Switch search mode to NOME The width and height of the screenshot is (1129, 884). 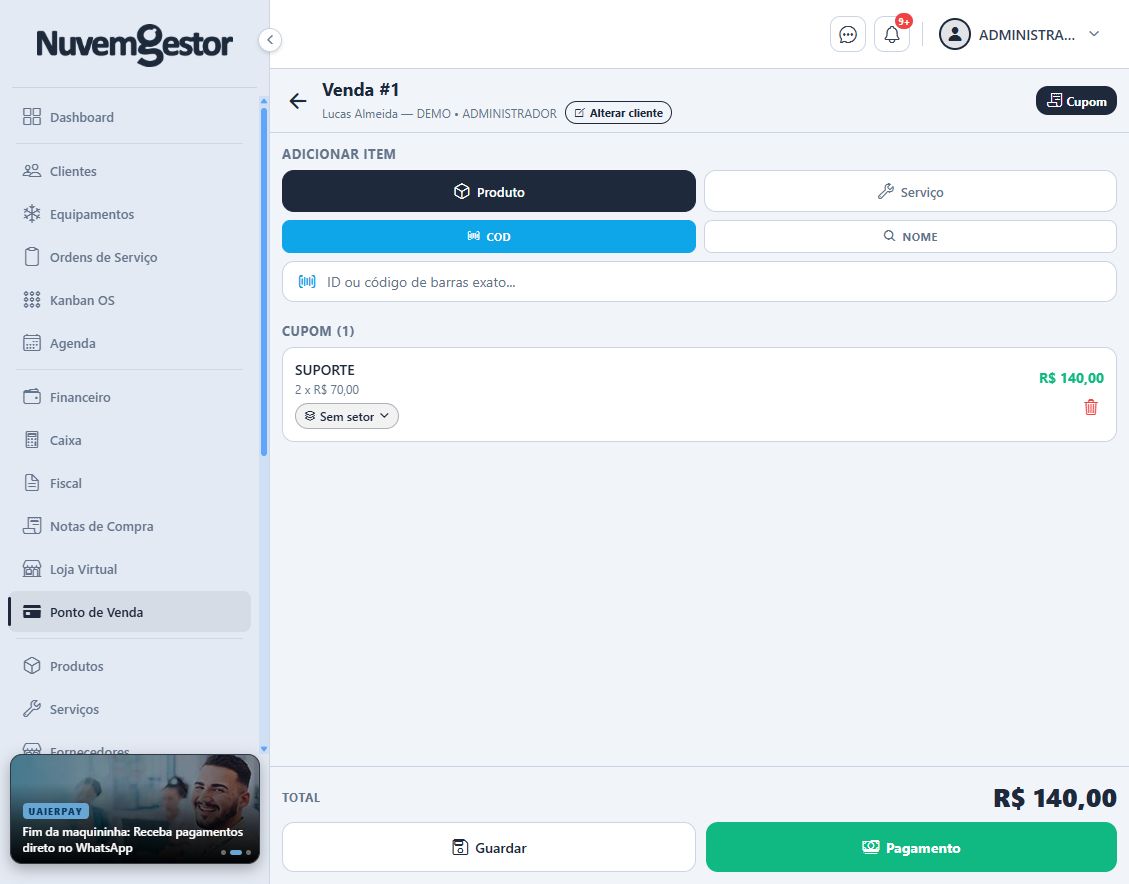tap(910, 236)
